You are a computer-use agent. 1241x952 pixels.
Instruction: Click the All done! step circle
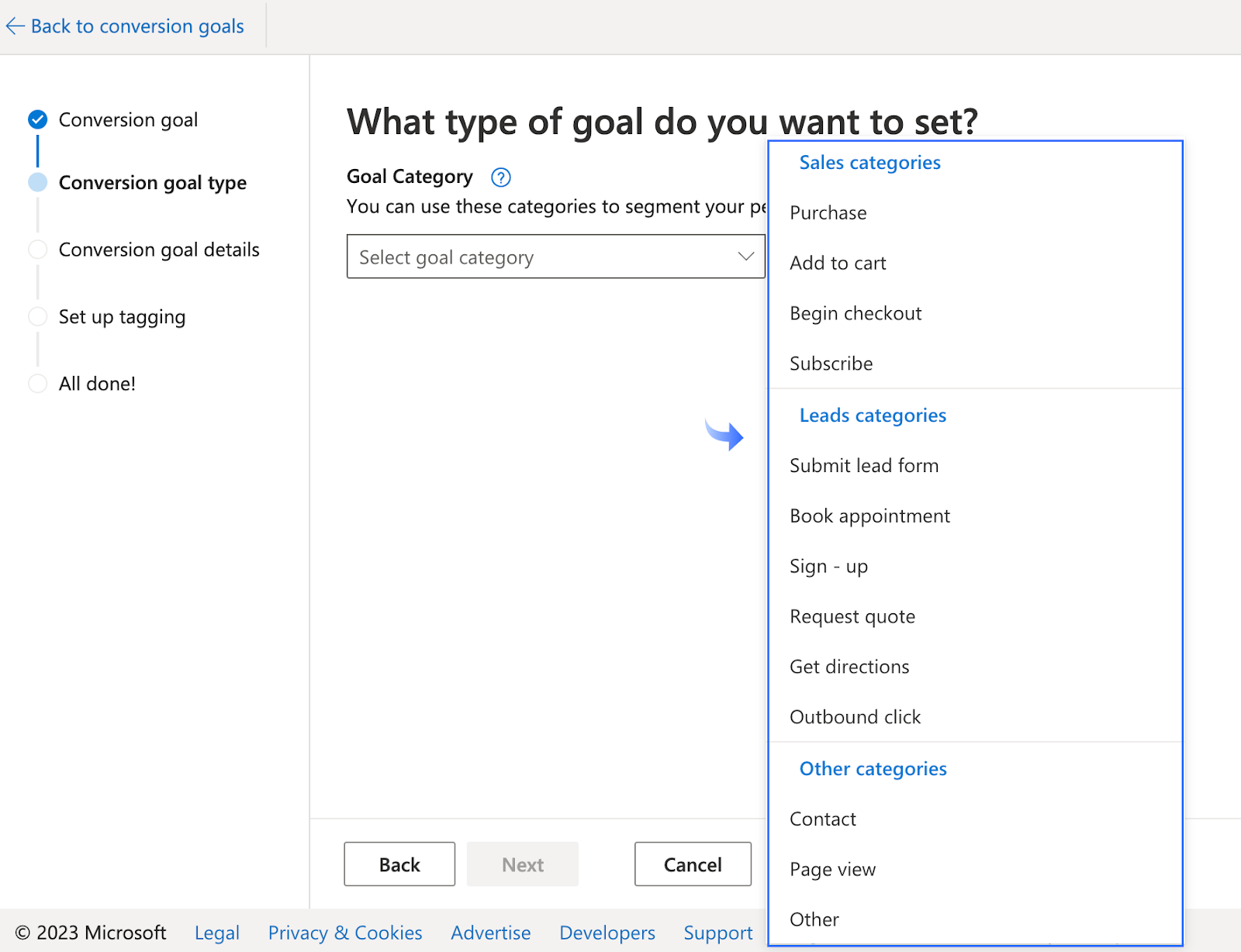[37, 384]
